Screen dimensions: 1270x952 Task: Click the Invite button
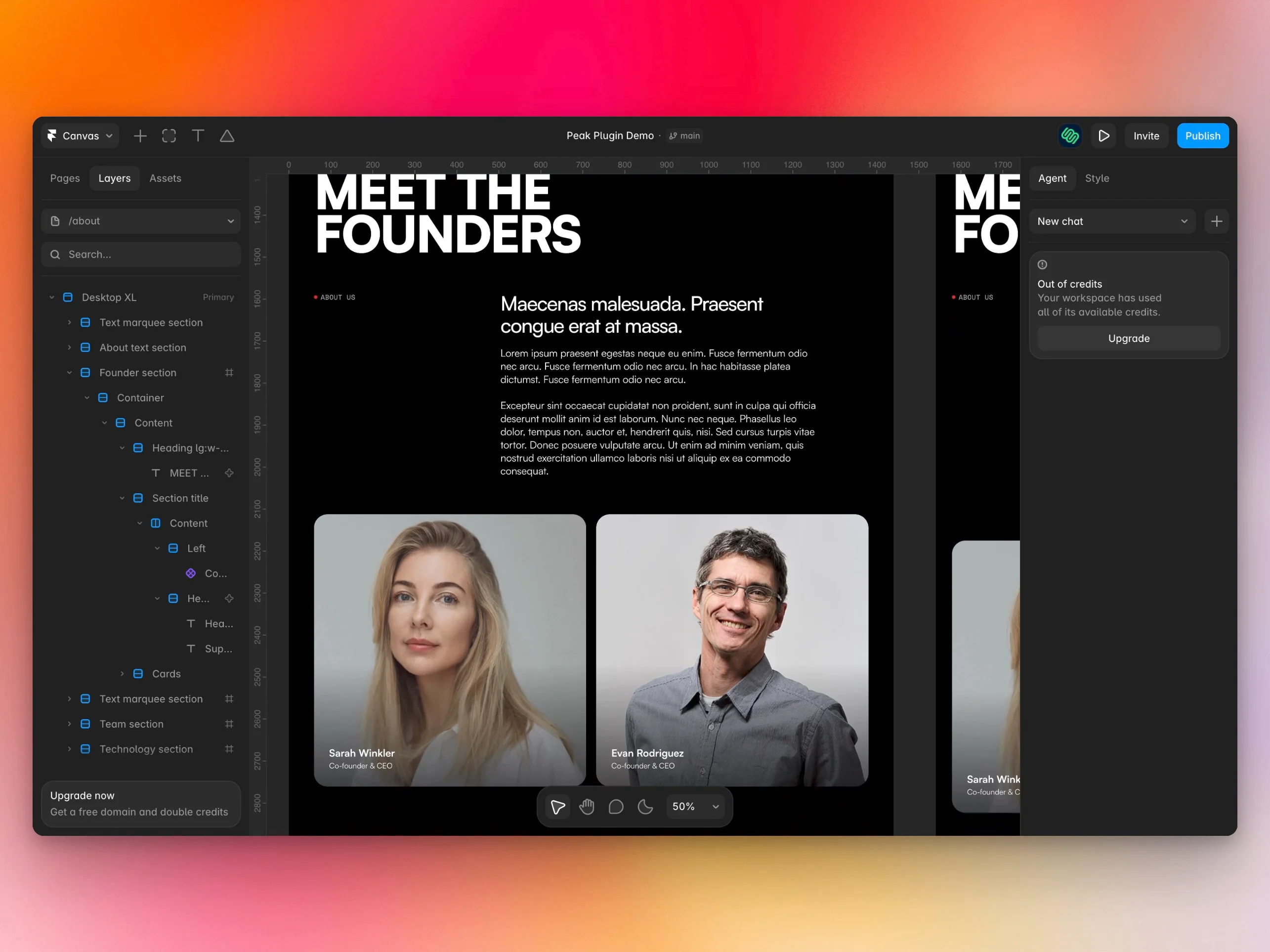(1146, 136)
